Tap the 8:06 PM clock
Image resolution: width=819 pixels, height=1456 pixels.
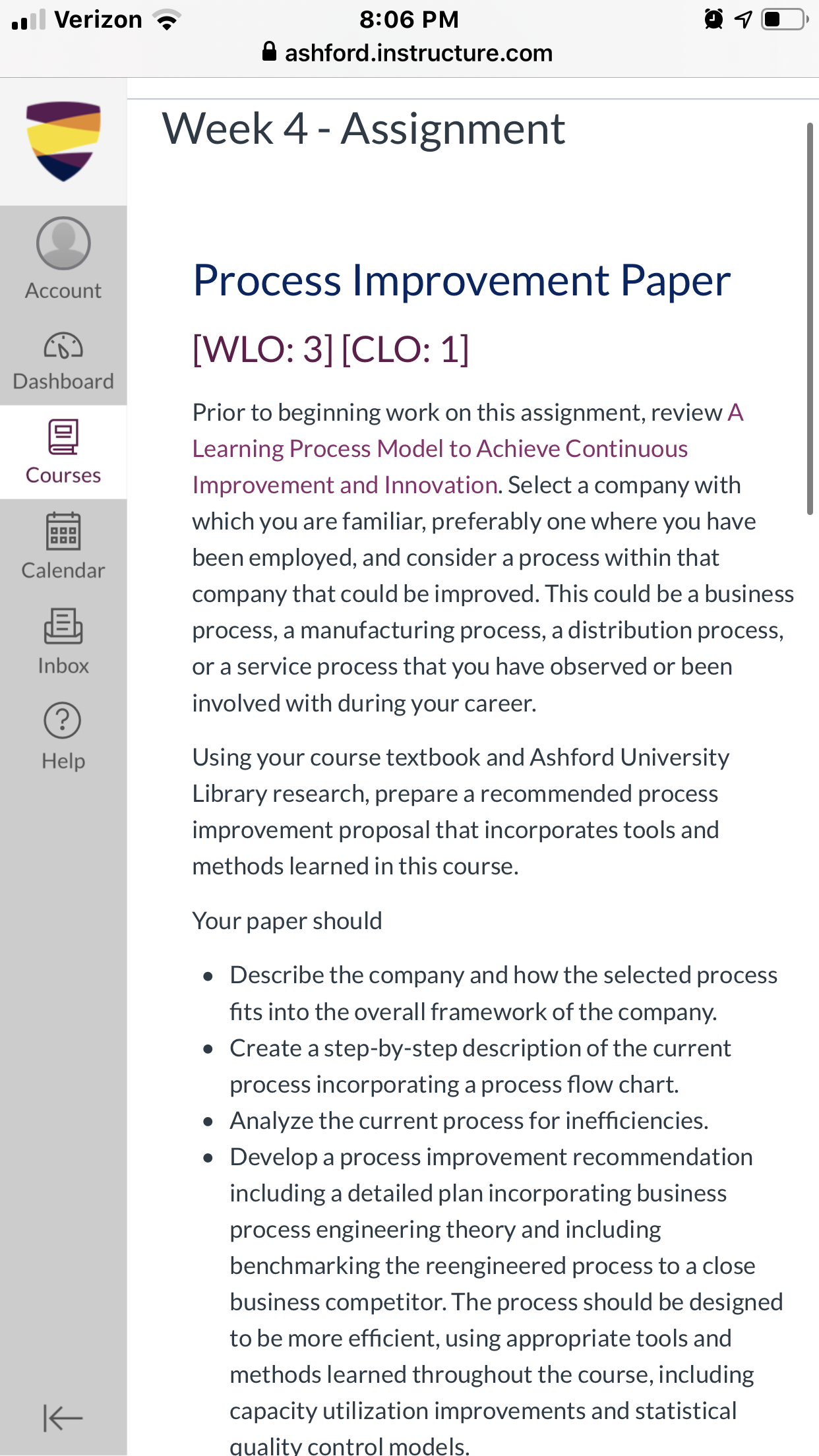click(x=409, y=19)
